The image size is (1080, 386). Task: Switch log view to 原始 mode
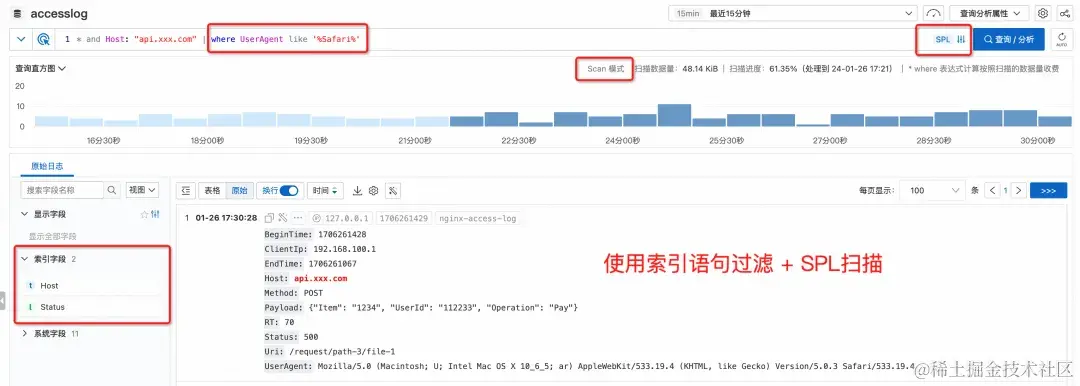pos(239,190)
